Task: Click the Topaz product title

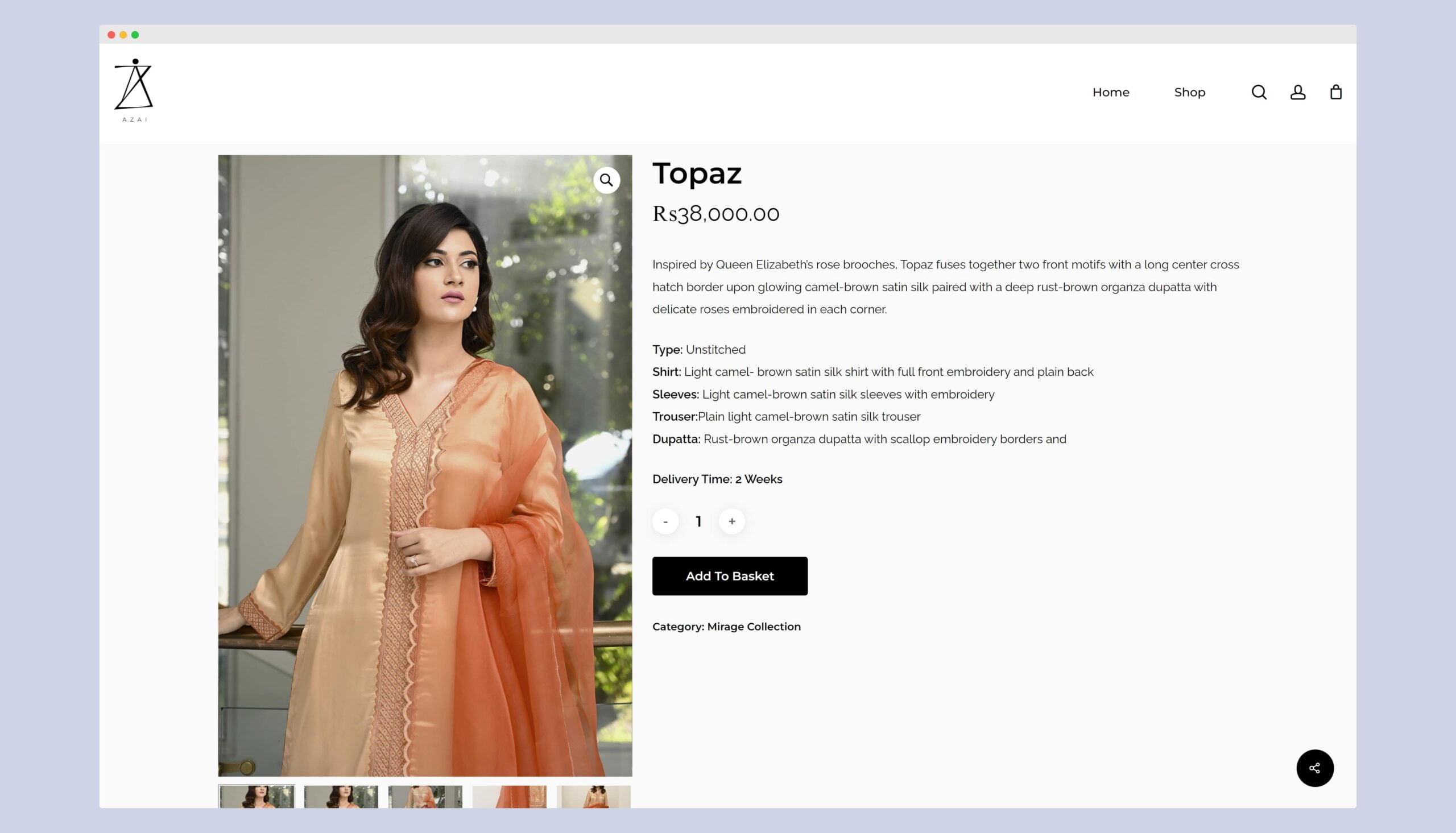Action: point(697,175)
